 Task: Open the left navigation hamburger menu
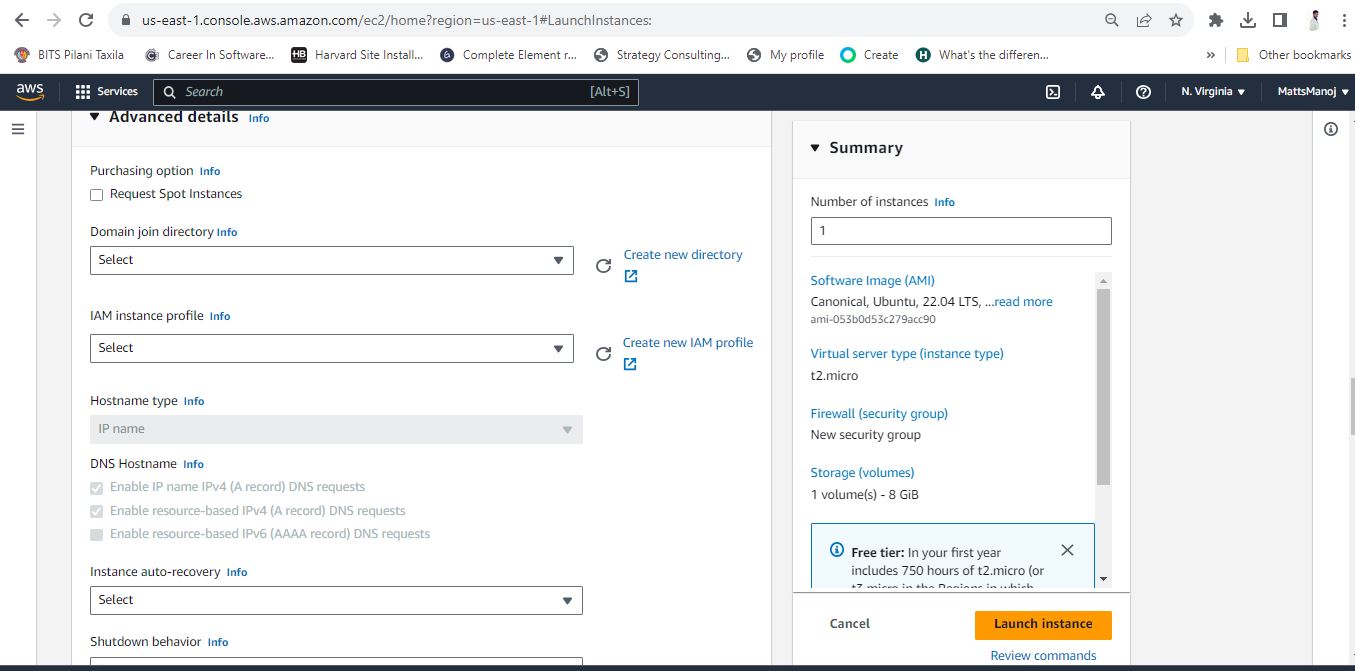tap(17, 129)
